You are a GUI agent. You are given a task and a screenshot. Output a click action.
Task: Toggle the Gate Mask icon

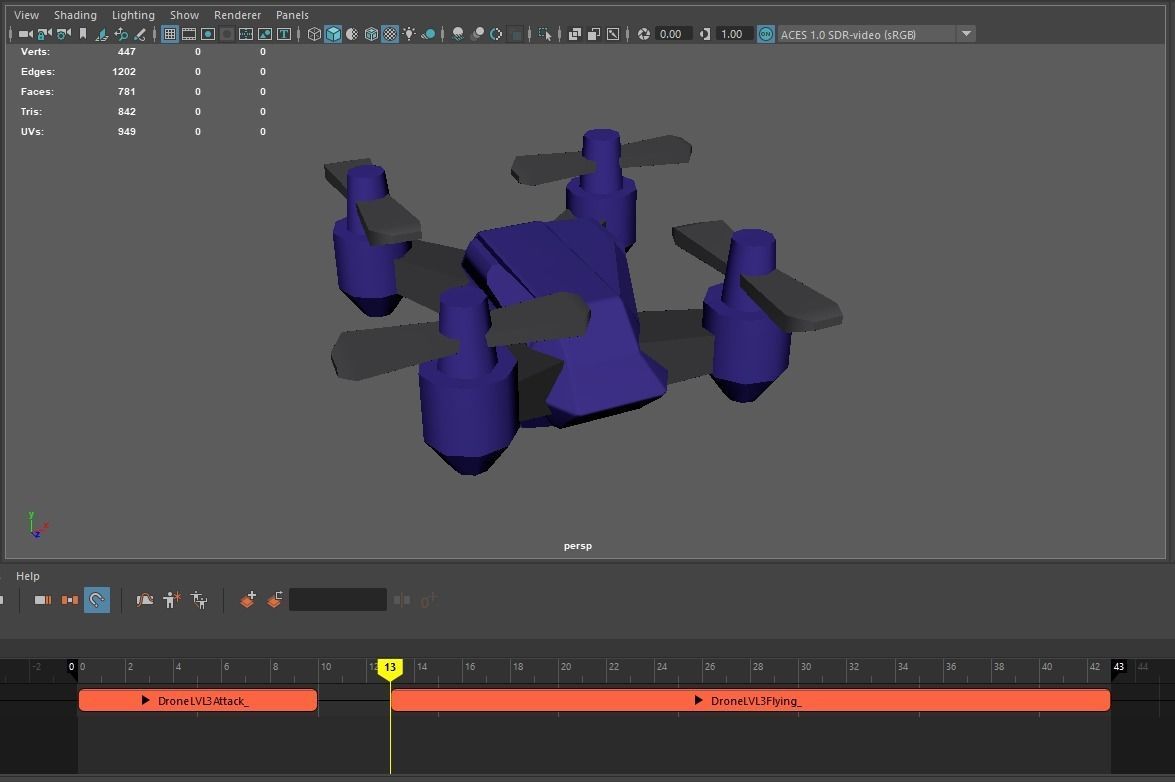[226, 34]
